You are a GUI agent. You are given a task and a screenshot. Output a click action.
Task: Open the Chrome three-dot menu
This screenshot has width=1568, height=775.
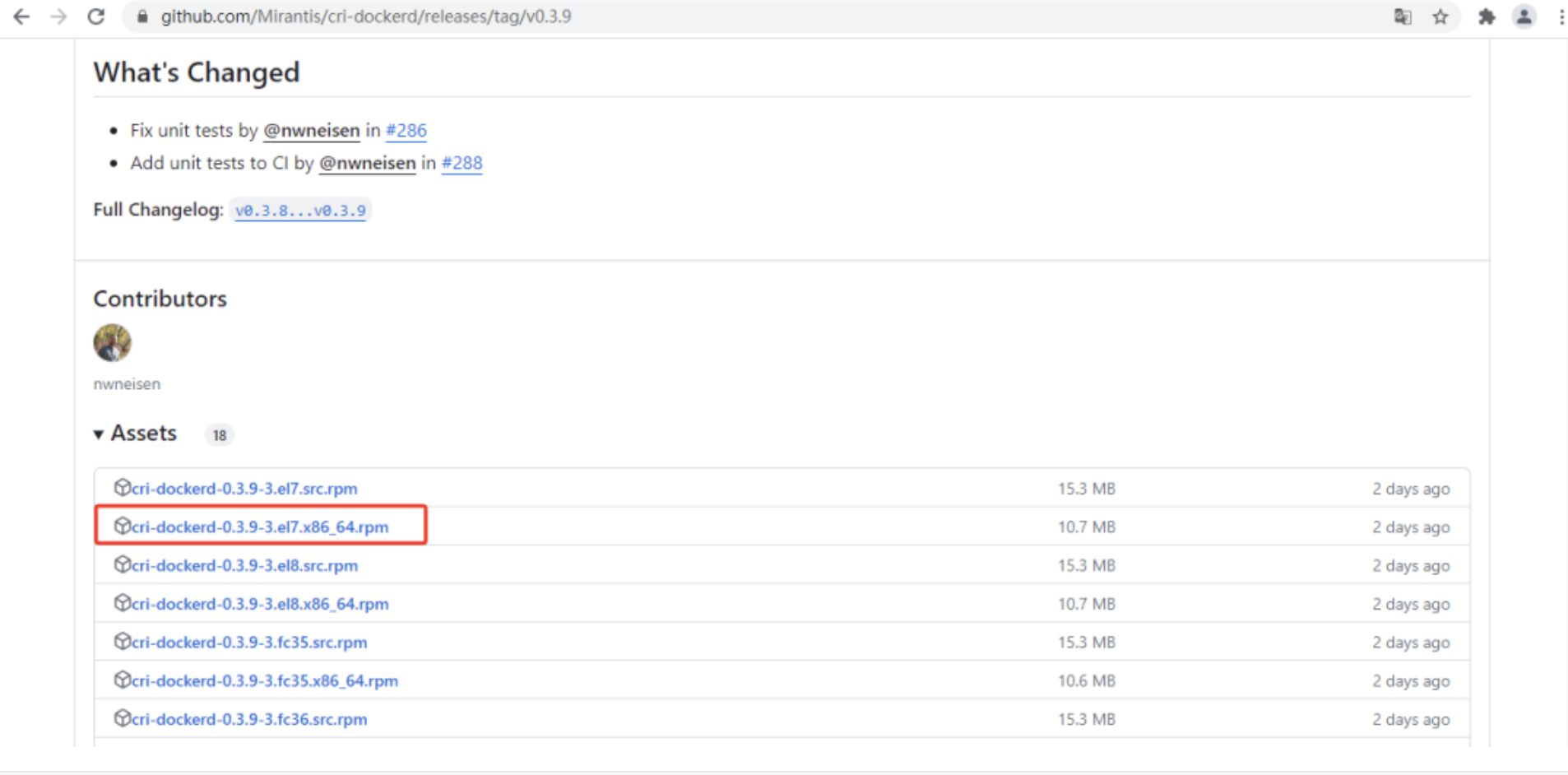tap(1561, 16)
